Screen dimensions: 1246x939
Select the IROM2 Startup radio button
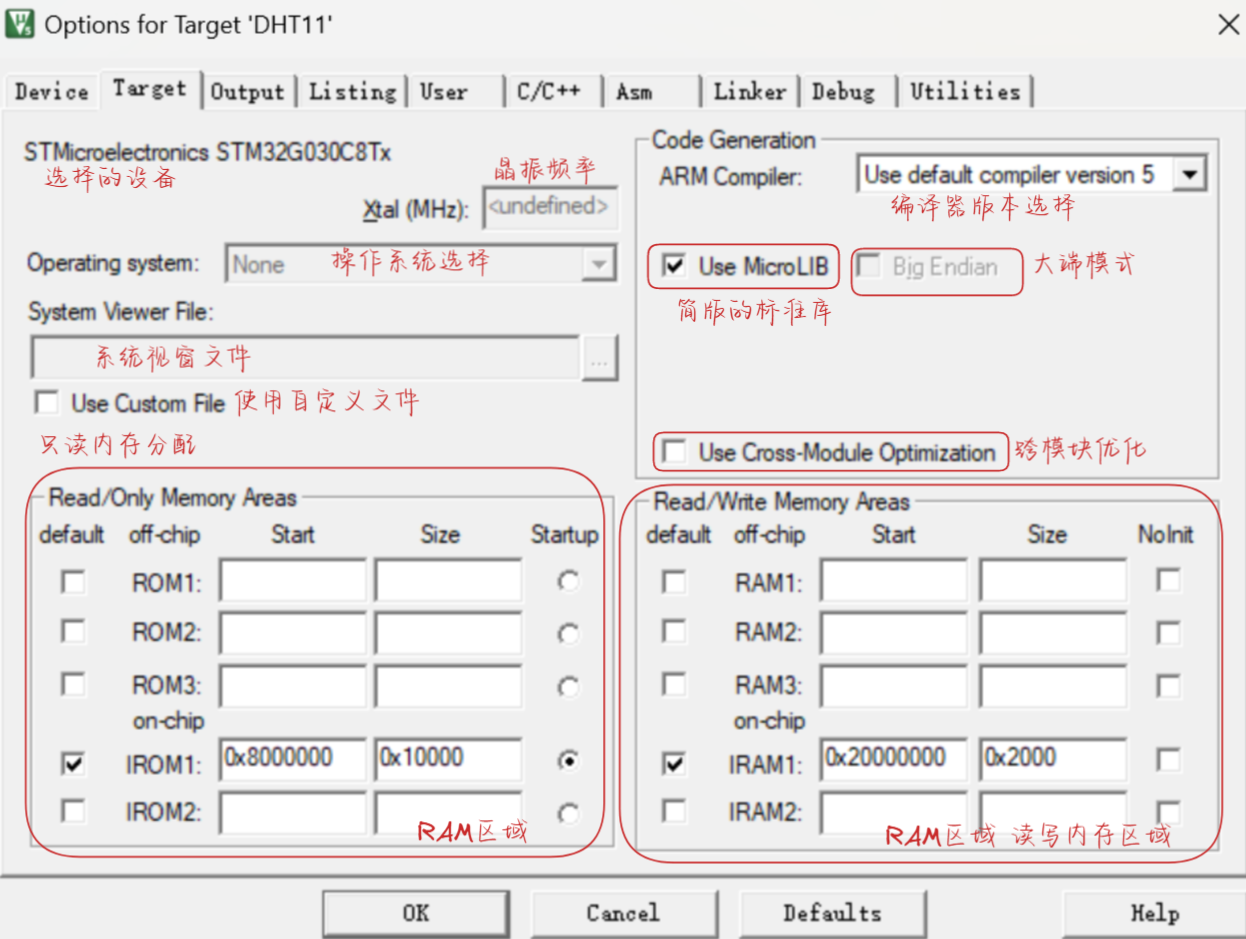tap(568, 813)
